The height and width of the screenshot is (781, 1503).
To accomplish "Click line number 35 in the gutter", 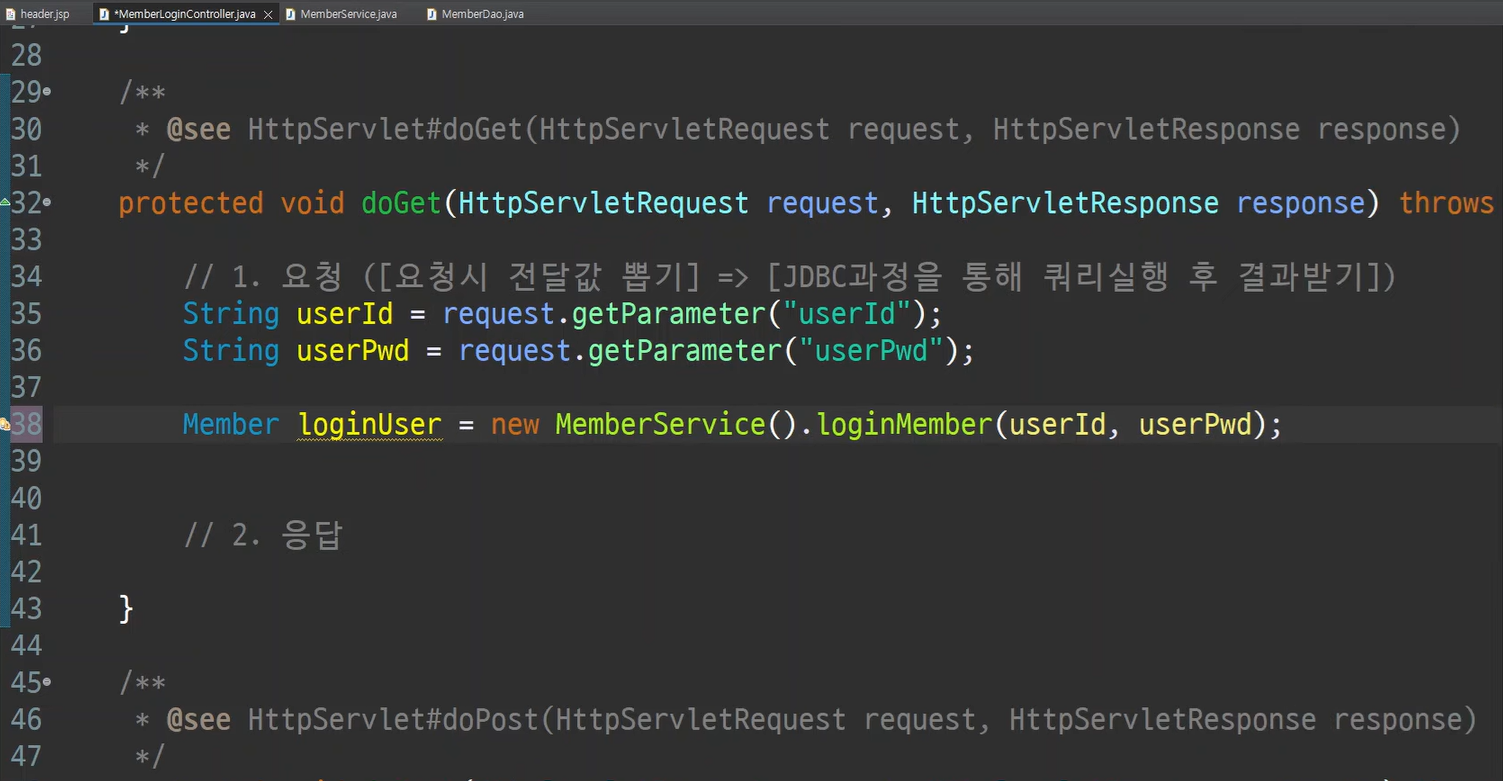I will [x=26, y=314].
